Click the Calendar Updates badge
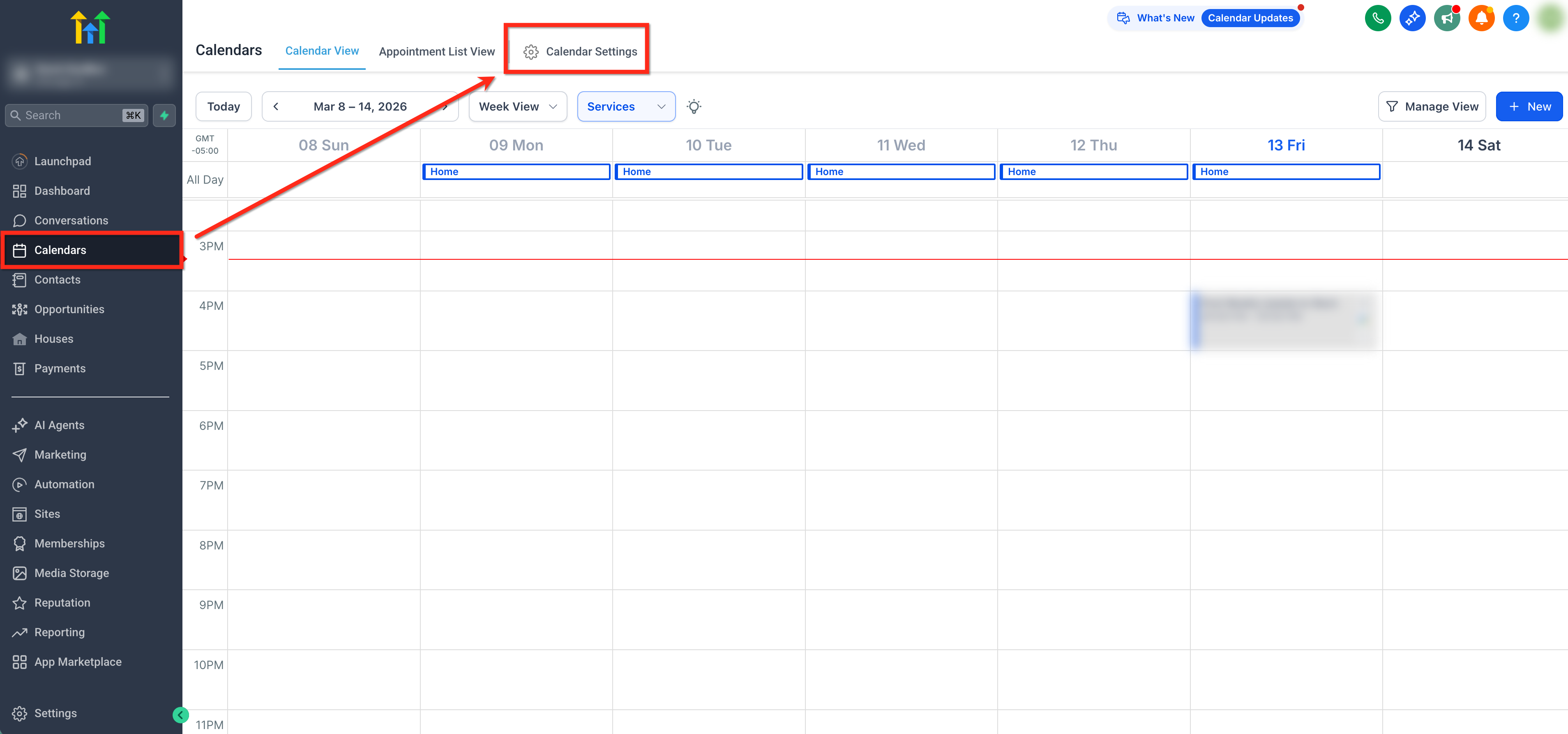This screenshot has height=734, width=1568. click(x=1250, y=18)
